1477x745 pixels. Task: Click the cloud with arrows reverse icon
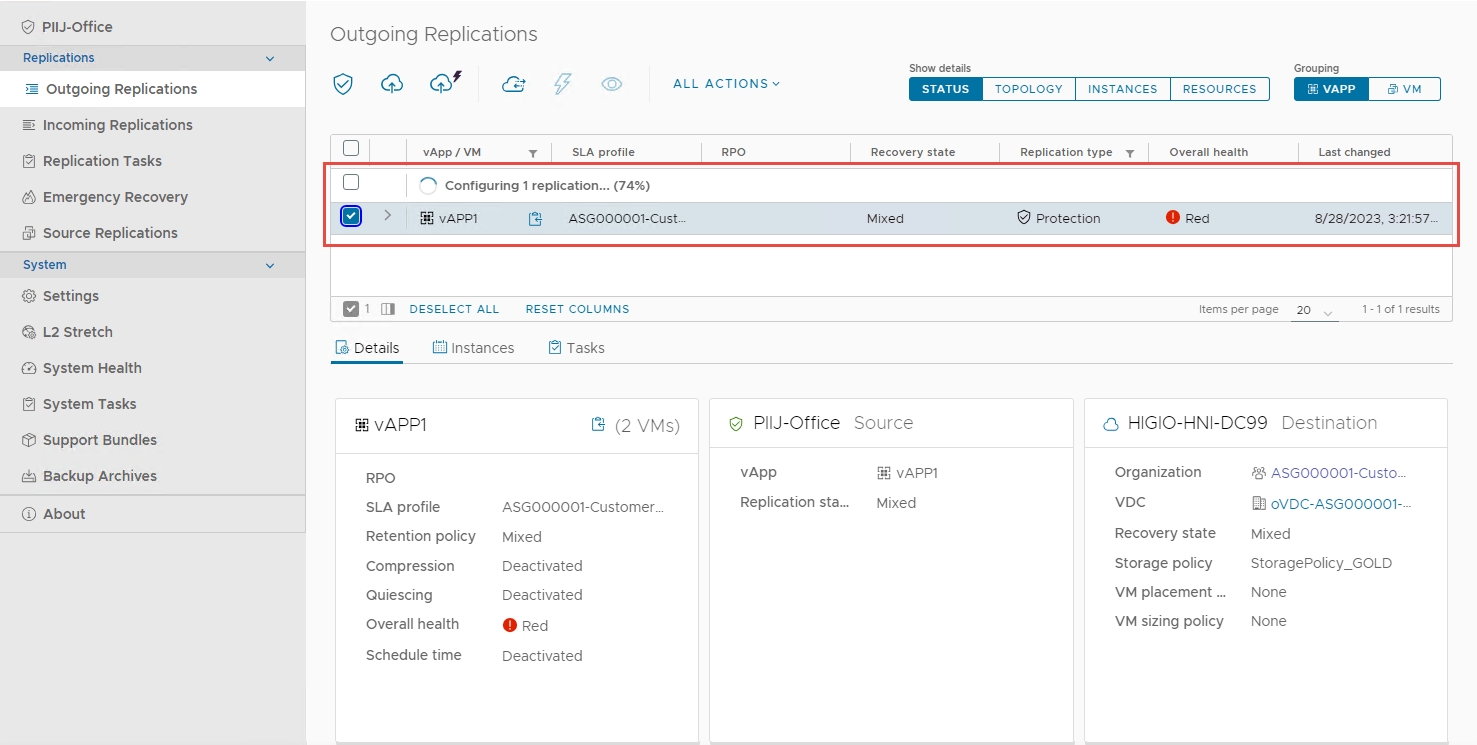point(513,84)
